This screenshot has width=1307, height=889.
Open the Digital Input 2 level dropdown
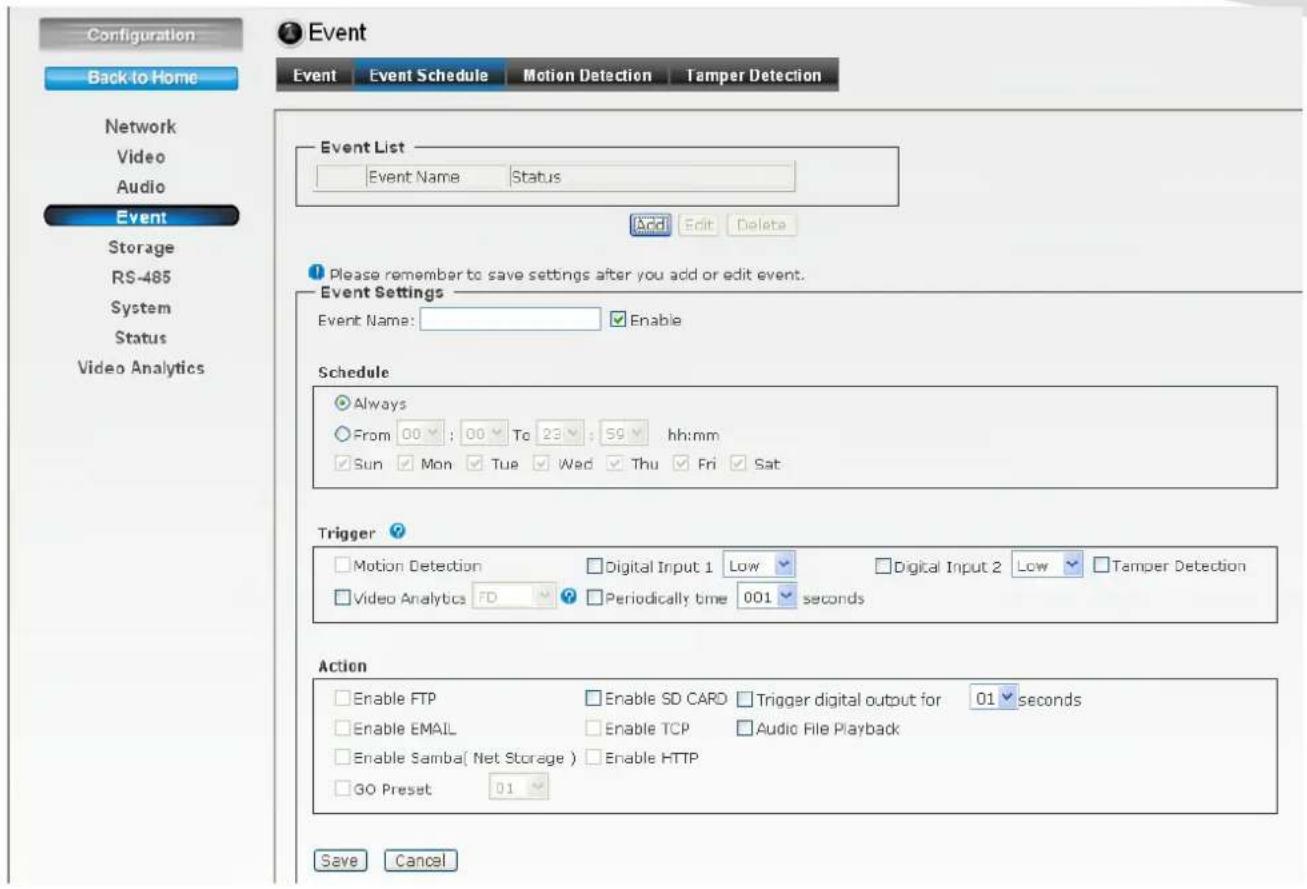(1047, 567)
